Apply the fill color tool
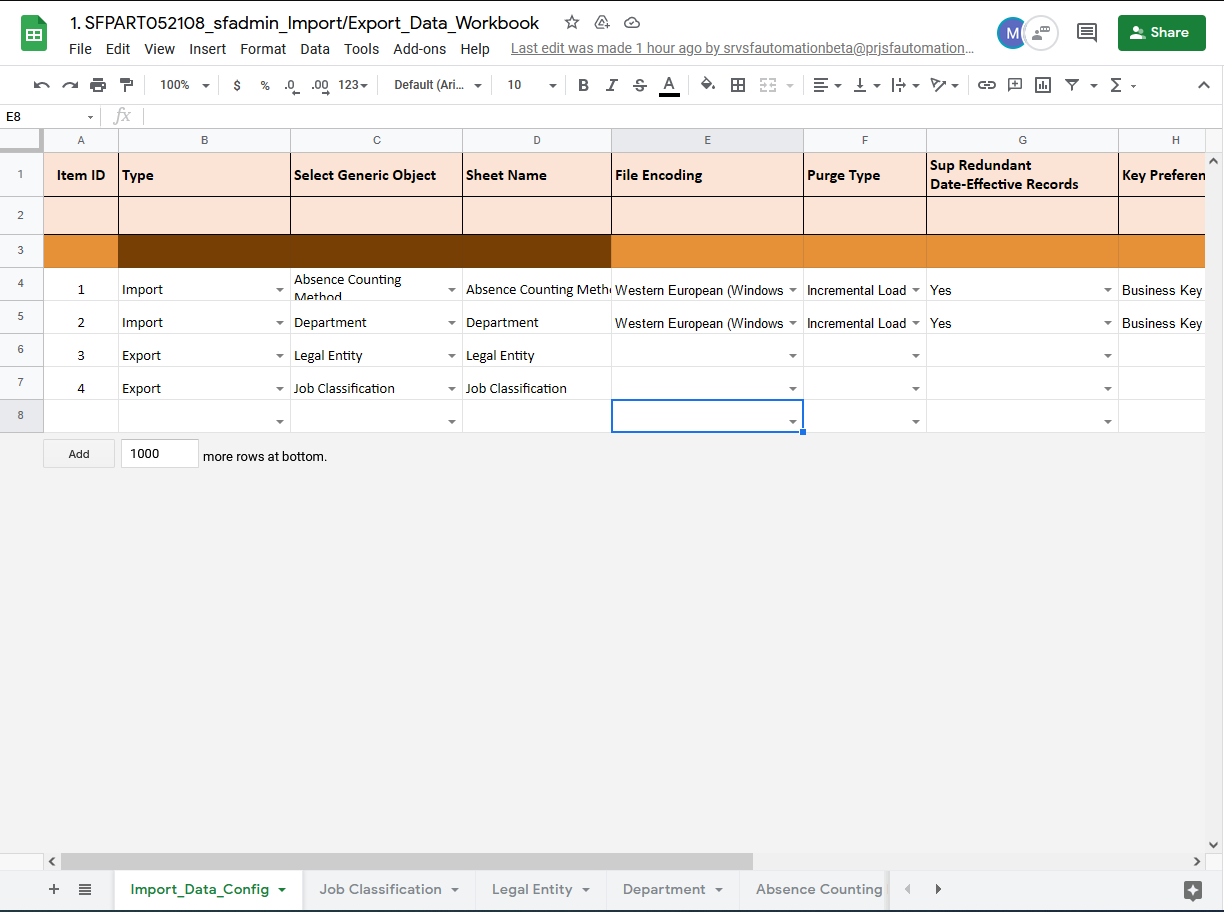Screen dimensions: 1224x912 coord(707,85)
